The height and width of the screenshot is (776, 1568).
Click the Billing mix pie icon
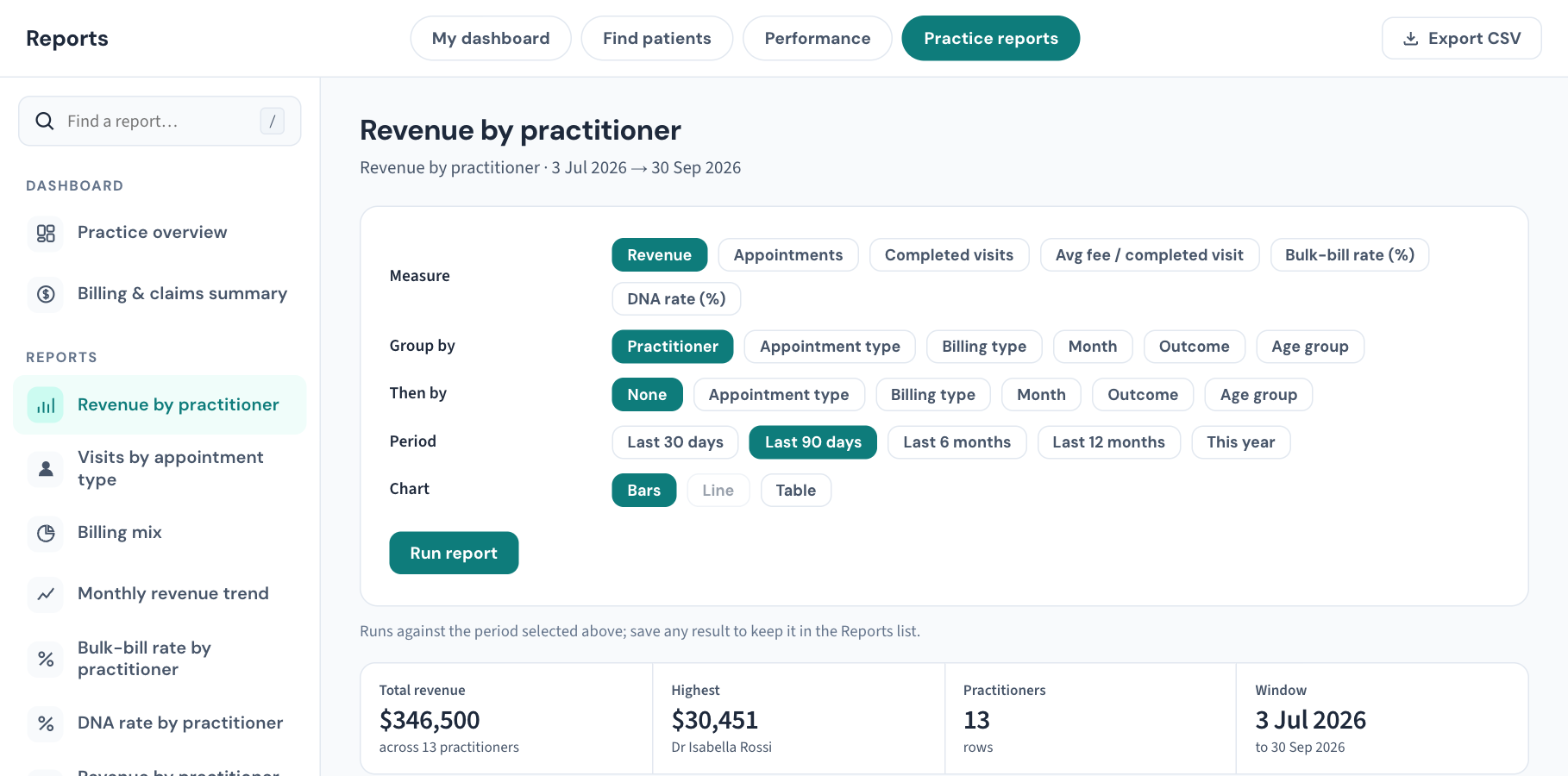pyautogui.click(x=46, y=533)
